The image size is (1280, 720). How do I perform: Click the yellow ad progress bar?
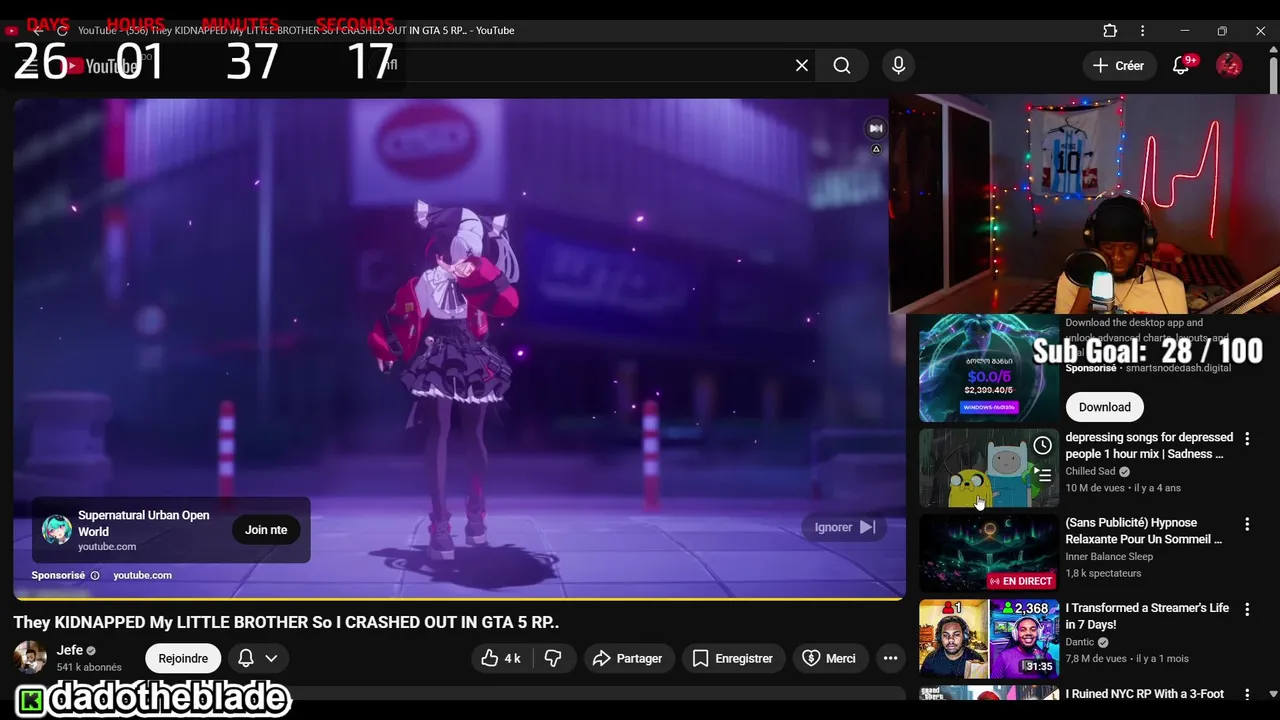click(x=459, y=598)
